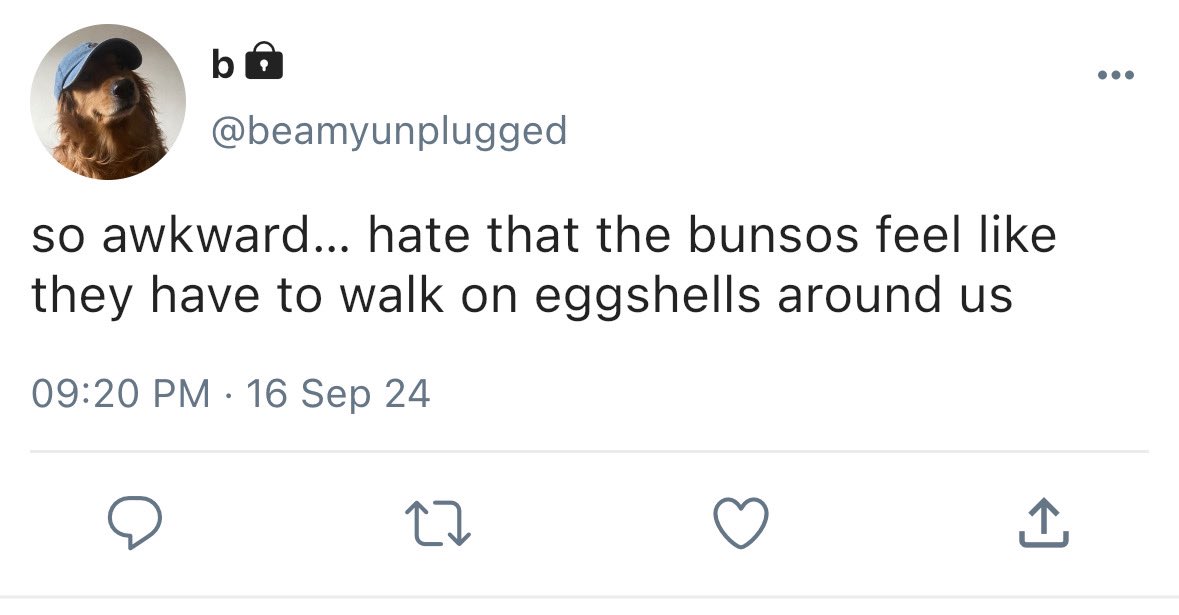
Task: Select the 16 Sep 24 date
Action: pos(338,394)
